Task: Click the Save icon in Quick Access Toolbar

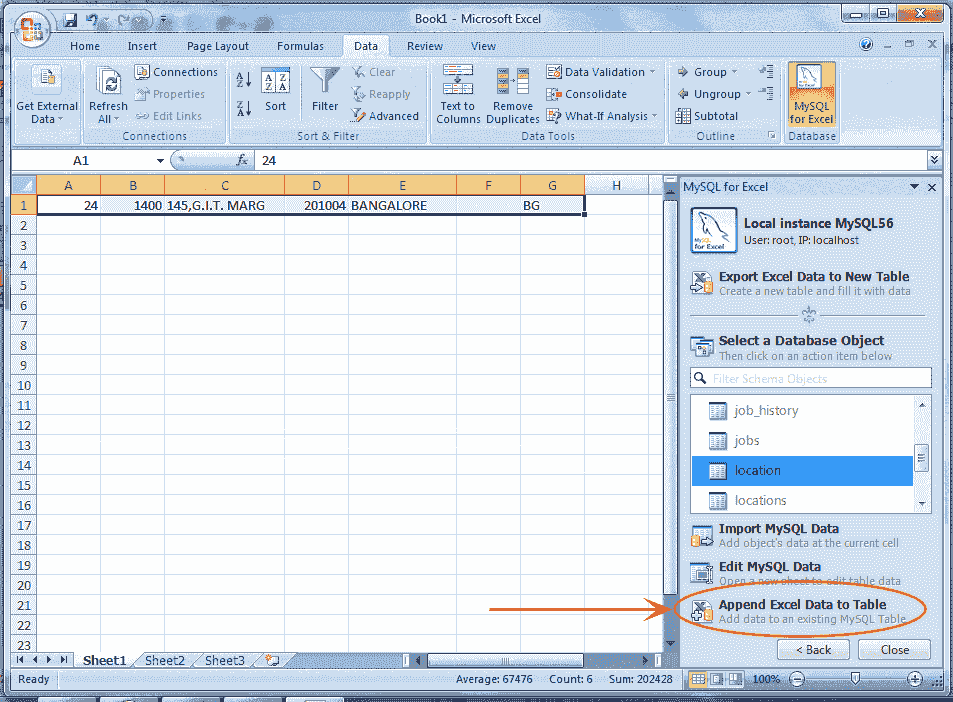Action: [x=68, y=18]
